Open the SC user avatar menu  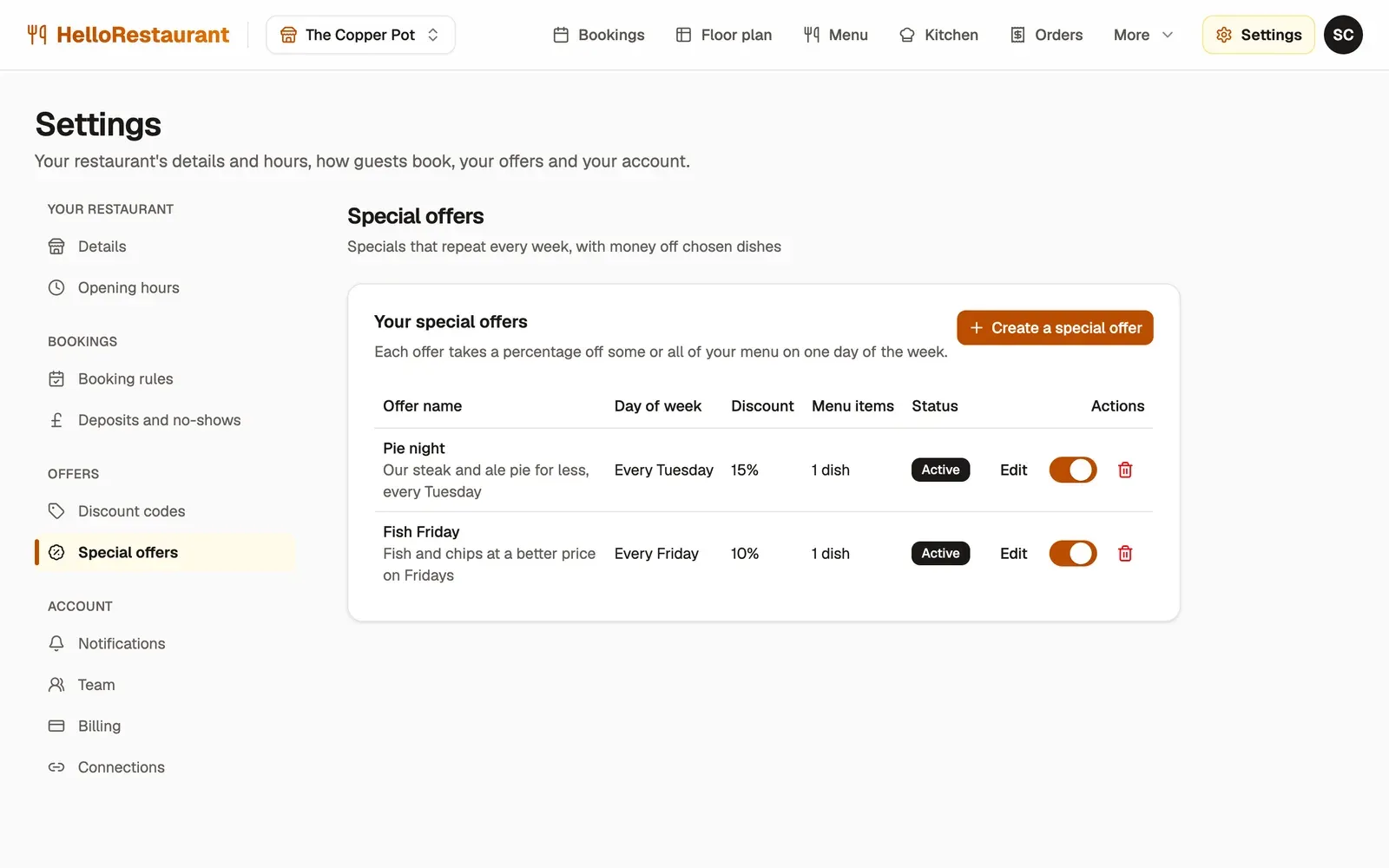(x=1343, y=35)
